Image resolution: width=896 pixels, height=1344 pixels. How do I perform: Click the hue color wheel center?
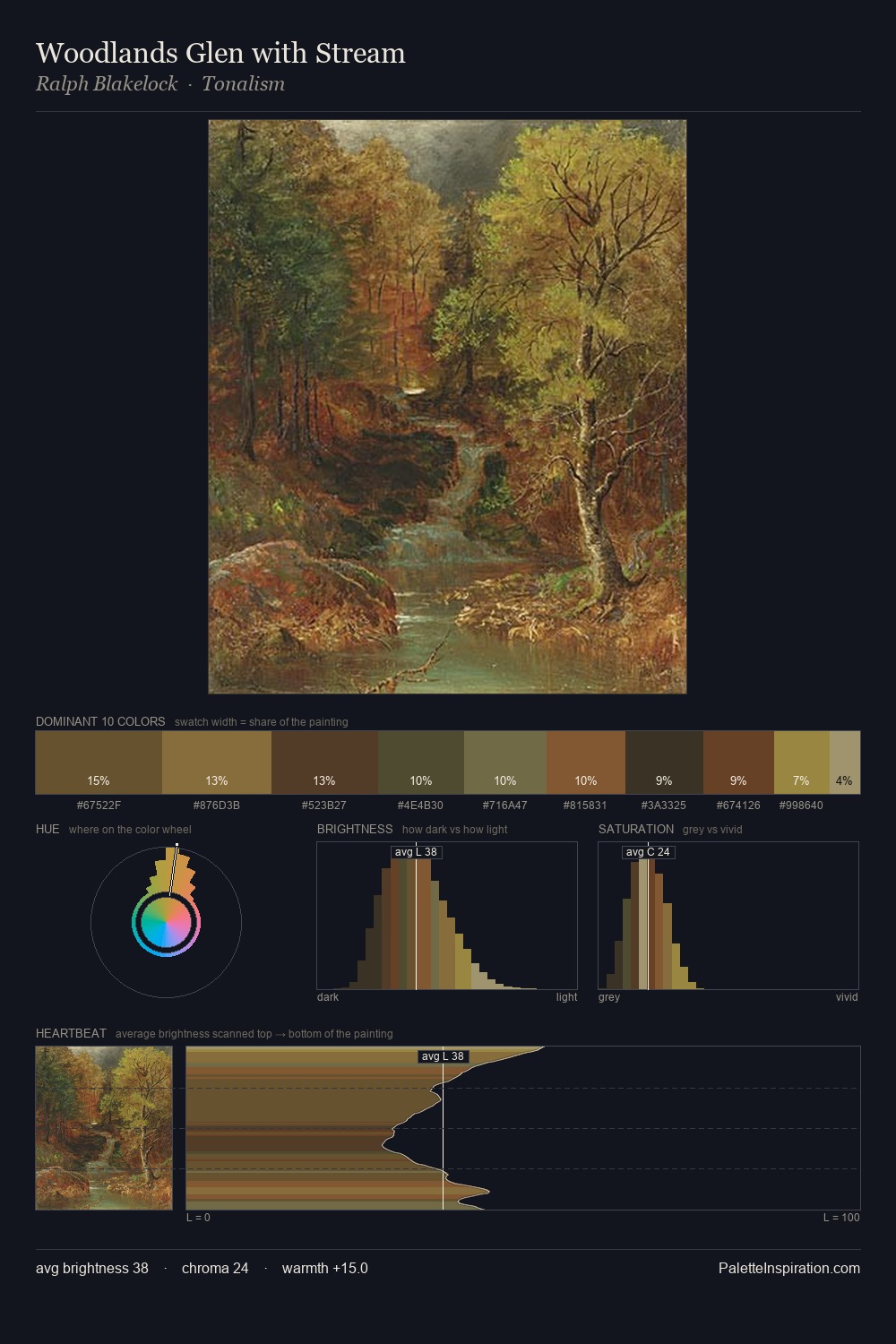click(166, 922)
